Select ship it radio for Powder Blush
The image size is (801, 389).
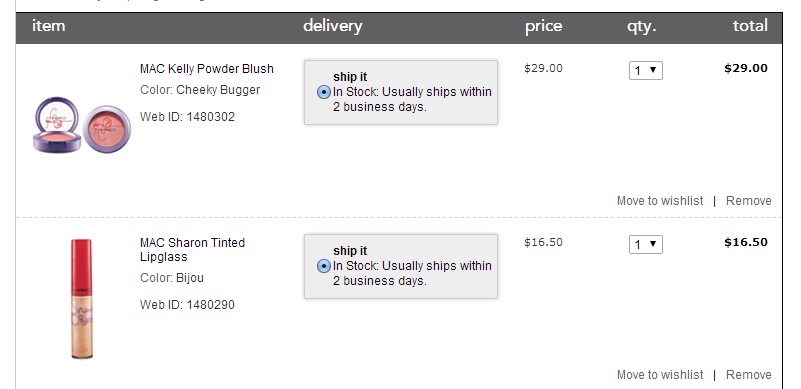pos(323,93)
